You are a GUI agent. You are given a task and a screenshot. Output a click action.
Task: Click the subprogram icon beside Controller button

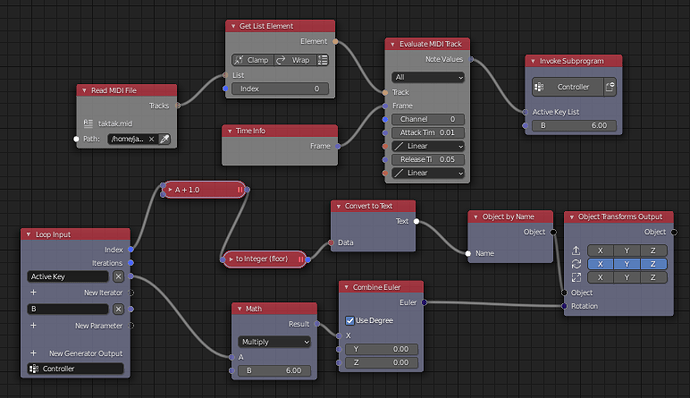point(539,87)
